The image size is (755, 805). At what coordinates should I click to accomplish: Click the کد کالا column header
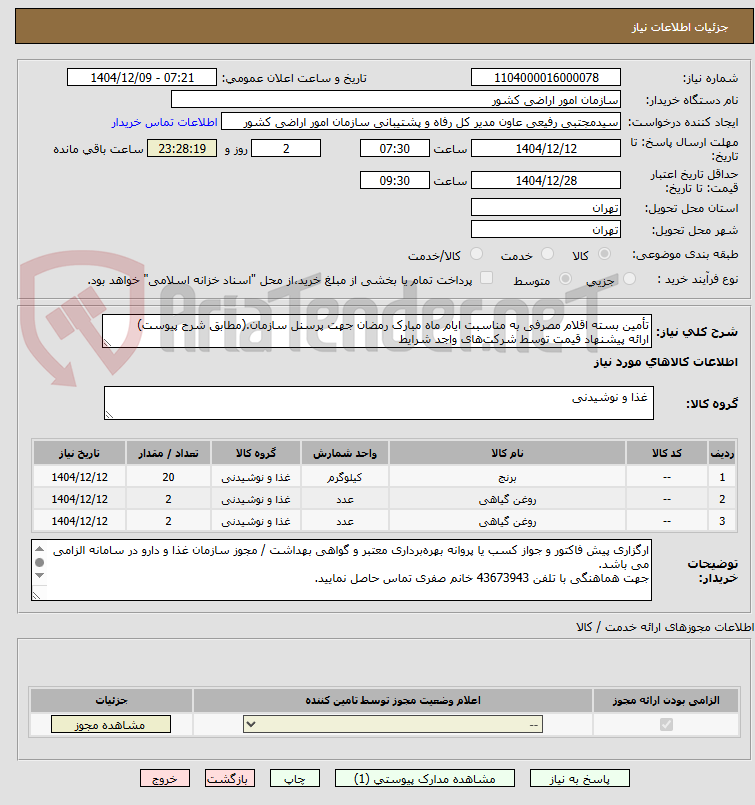(x=666, y=453)
